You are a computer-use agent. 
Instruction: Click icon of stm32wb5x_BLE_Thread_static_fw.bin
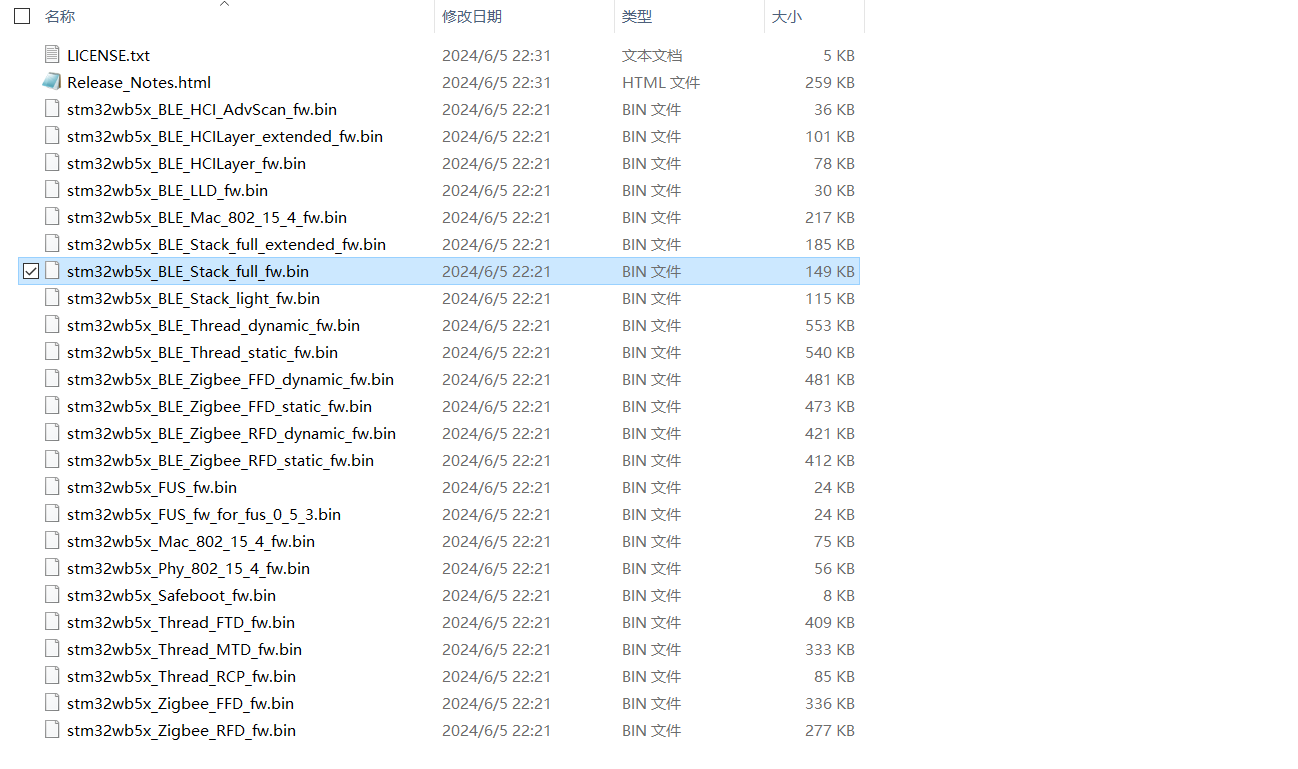click(52, 352)
